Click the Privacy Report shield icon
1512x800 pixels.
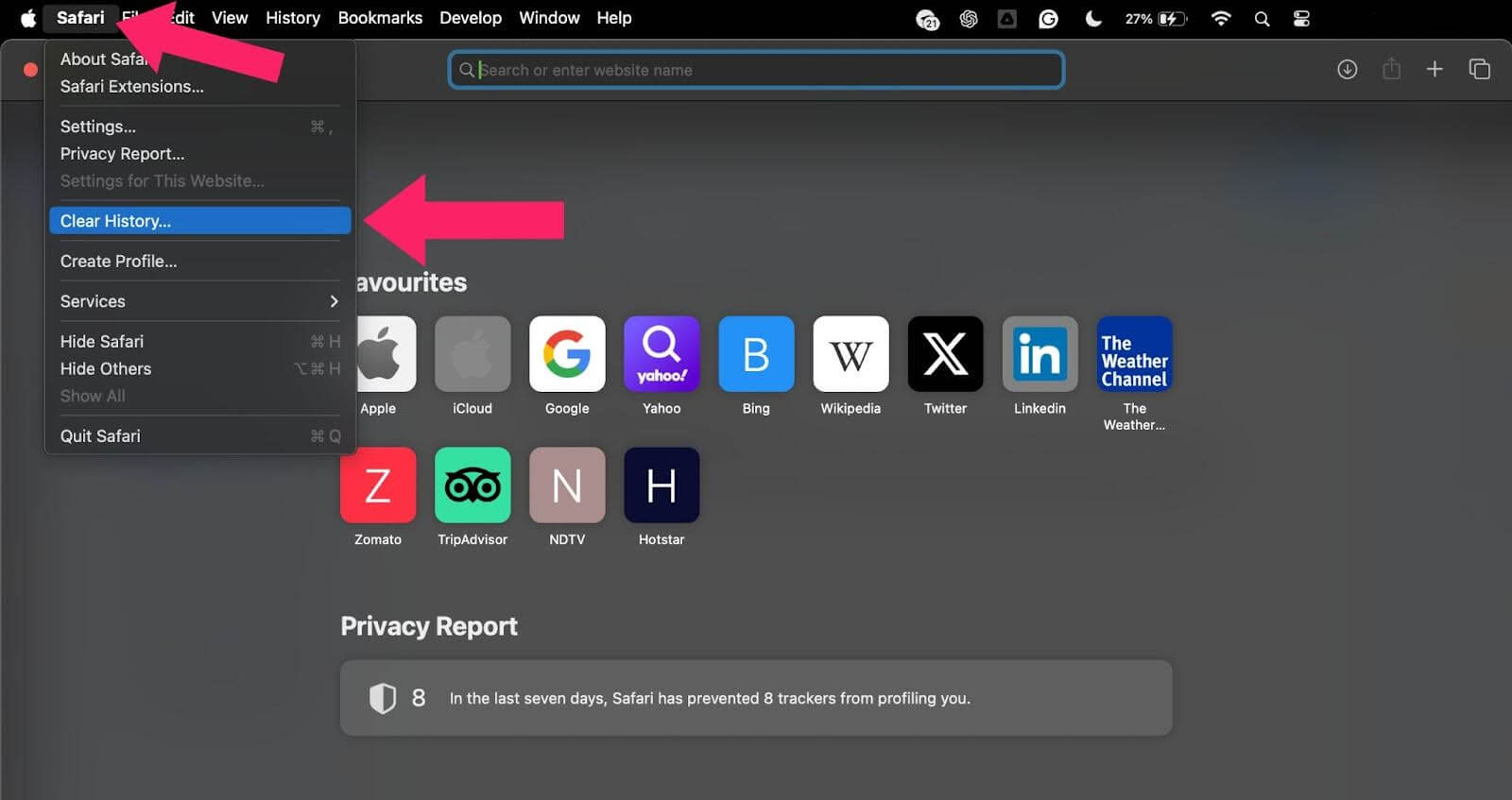[382, 698]
